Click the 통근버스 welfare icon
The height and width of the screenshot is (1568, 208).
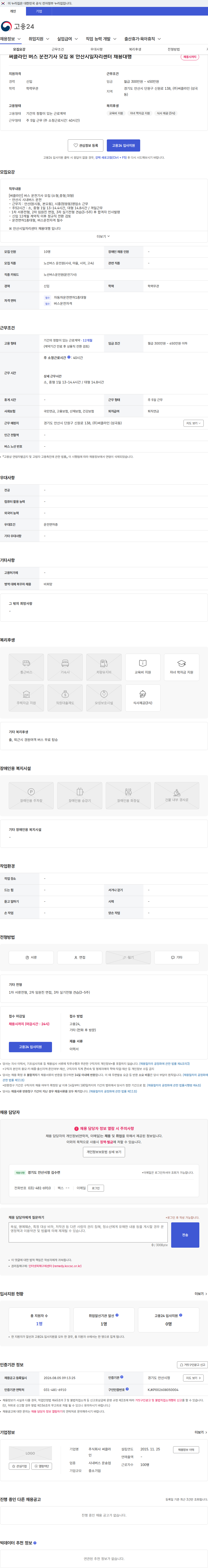[26, 667]
